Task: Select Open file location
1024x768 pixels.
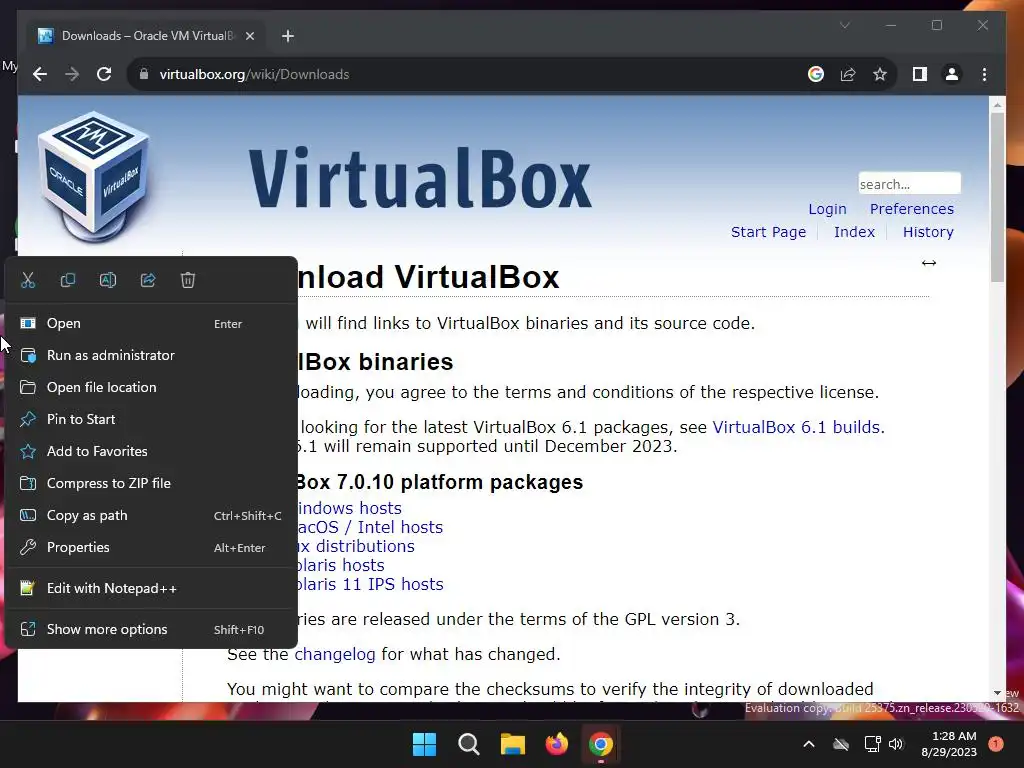Action: pos(151,387)
